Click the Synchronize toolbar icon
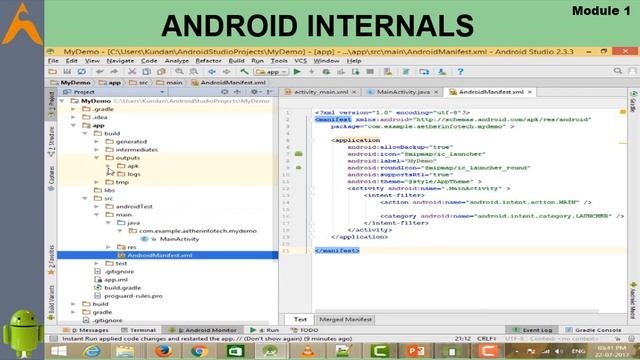 click(x=82, y=72)
